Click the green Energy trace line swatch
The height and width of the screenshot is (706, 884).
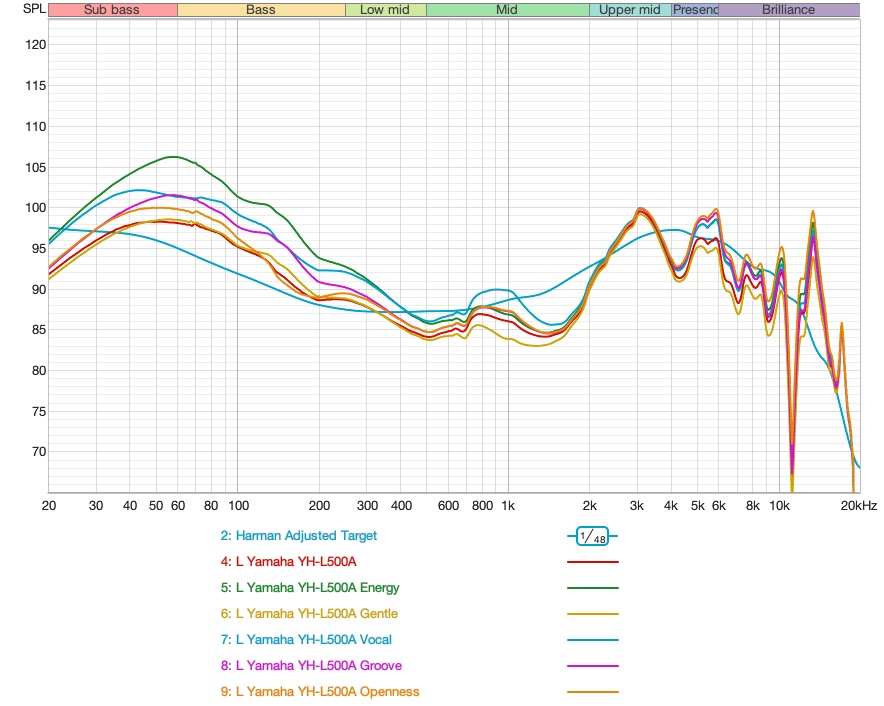click(592, 589)
